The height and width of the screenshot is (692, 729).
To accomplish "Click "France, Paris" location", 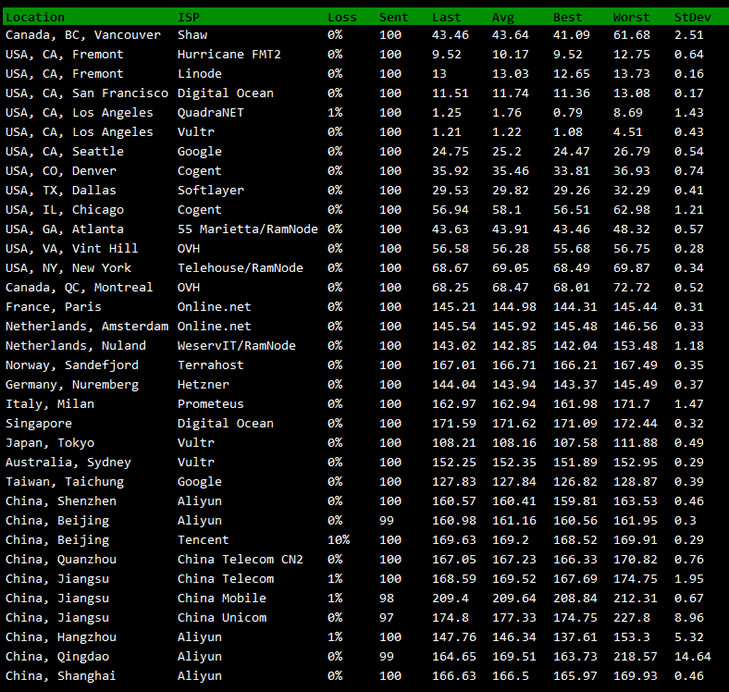I will click(53, 307).
